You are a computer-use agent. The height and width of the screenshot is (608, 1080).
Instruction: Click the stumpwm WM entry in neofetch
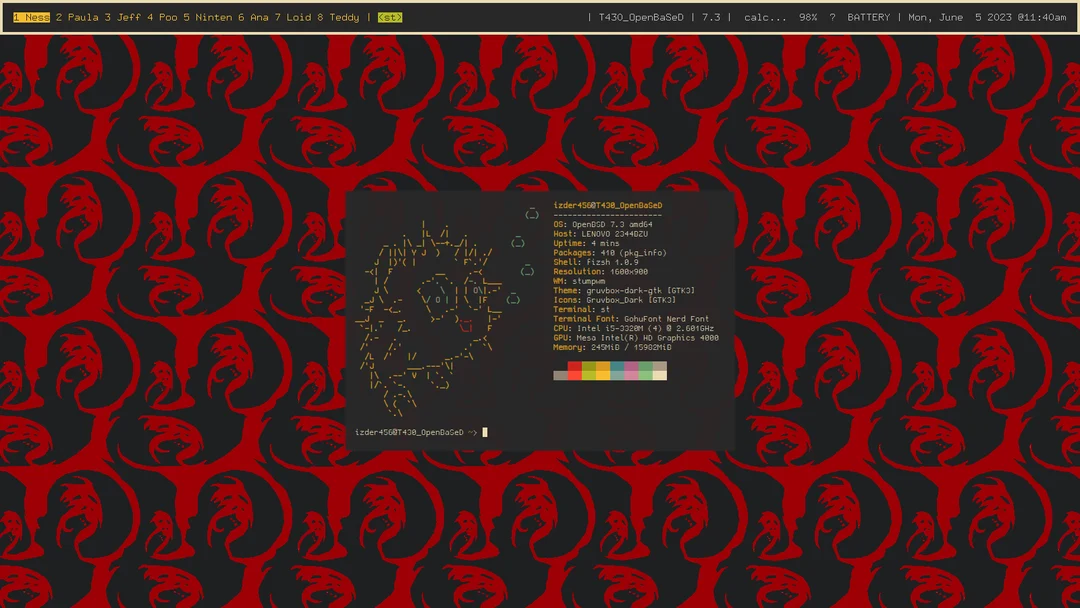point(582,281)
